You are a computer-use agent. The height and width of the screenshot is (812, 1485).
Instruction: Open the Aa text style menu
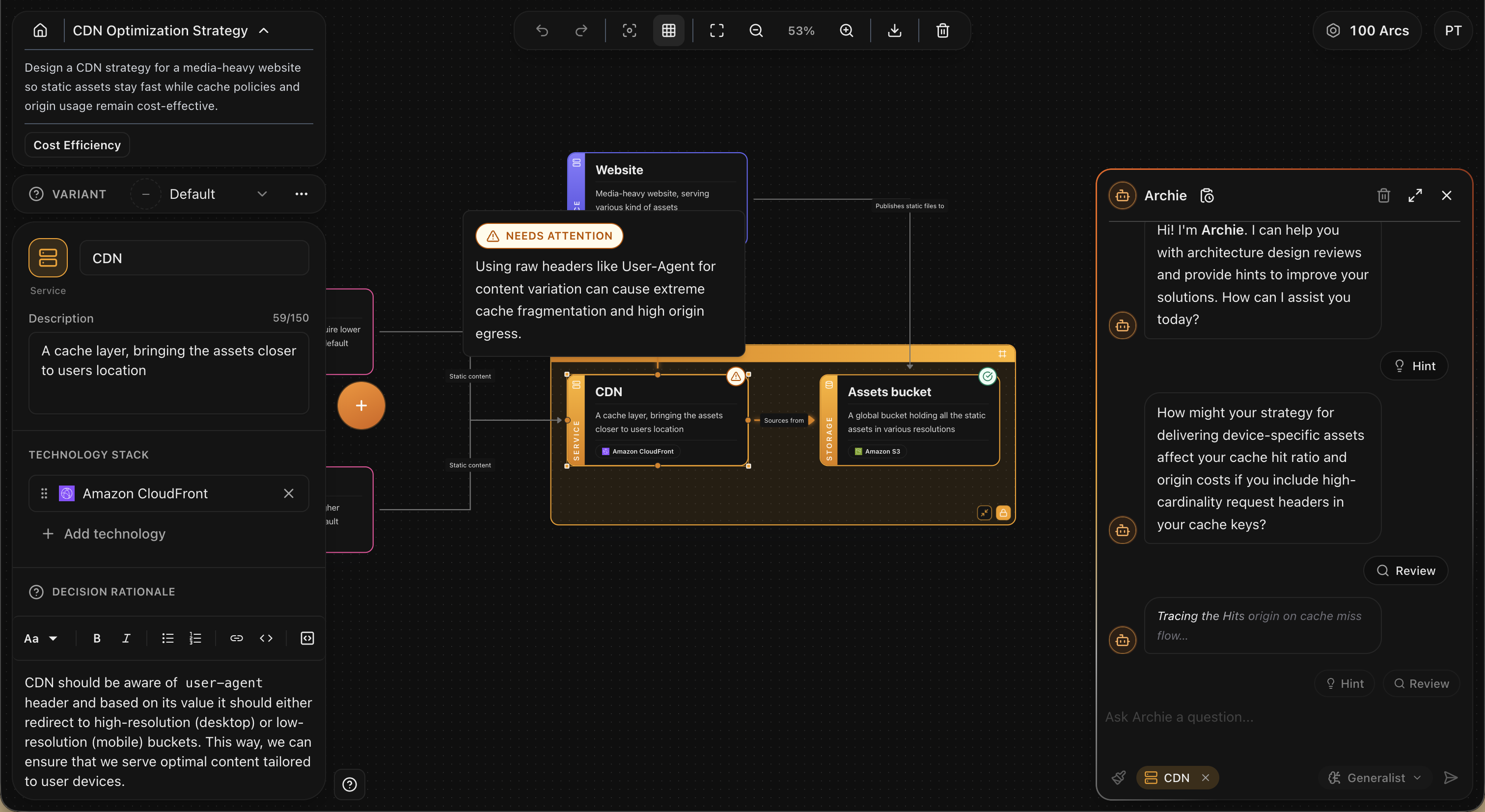click(40, 638)
